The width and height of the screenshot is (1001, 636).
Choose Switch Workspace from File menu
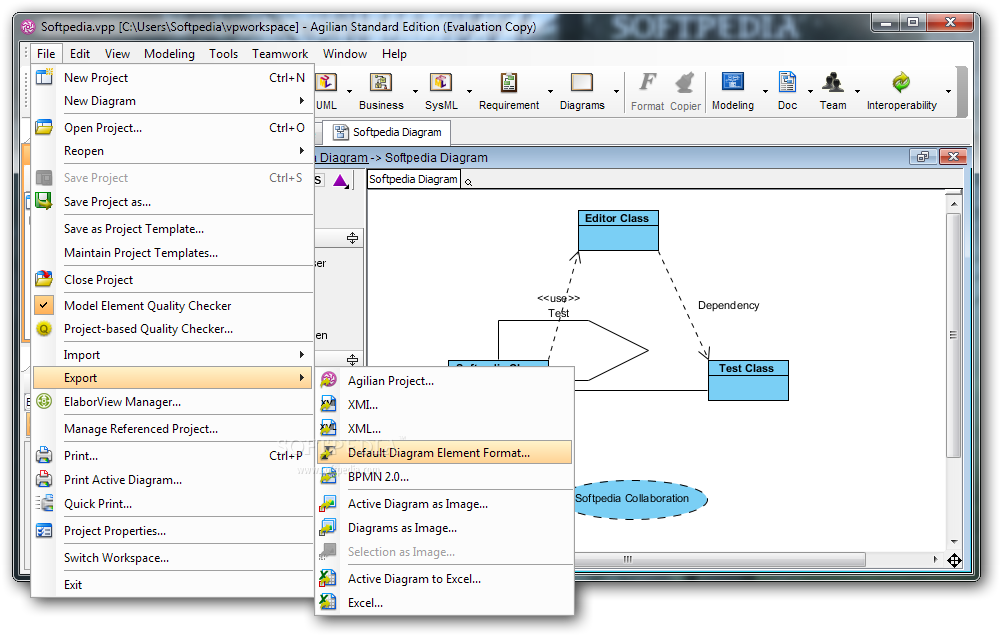click(x=173, y=557)
